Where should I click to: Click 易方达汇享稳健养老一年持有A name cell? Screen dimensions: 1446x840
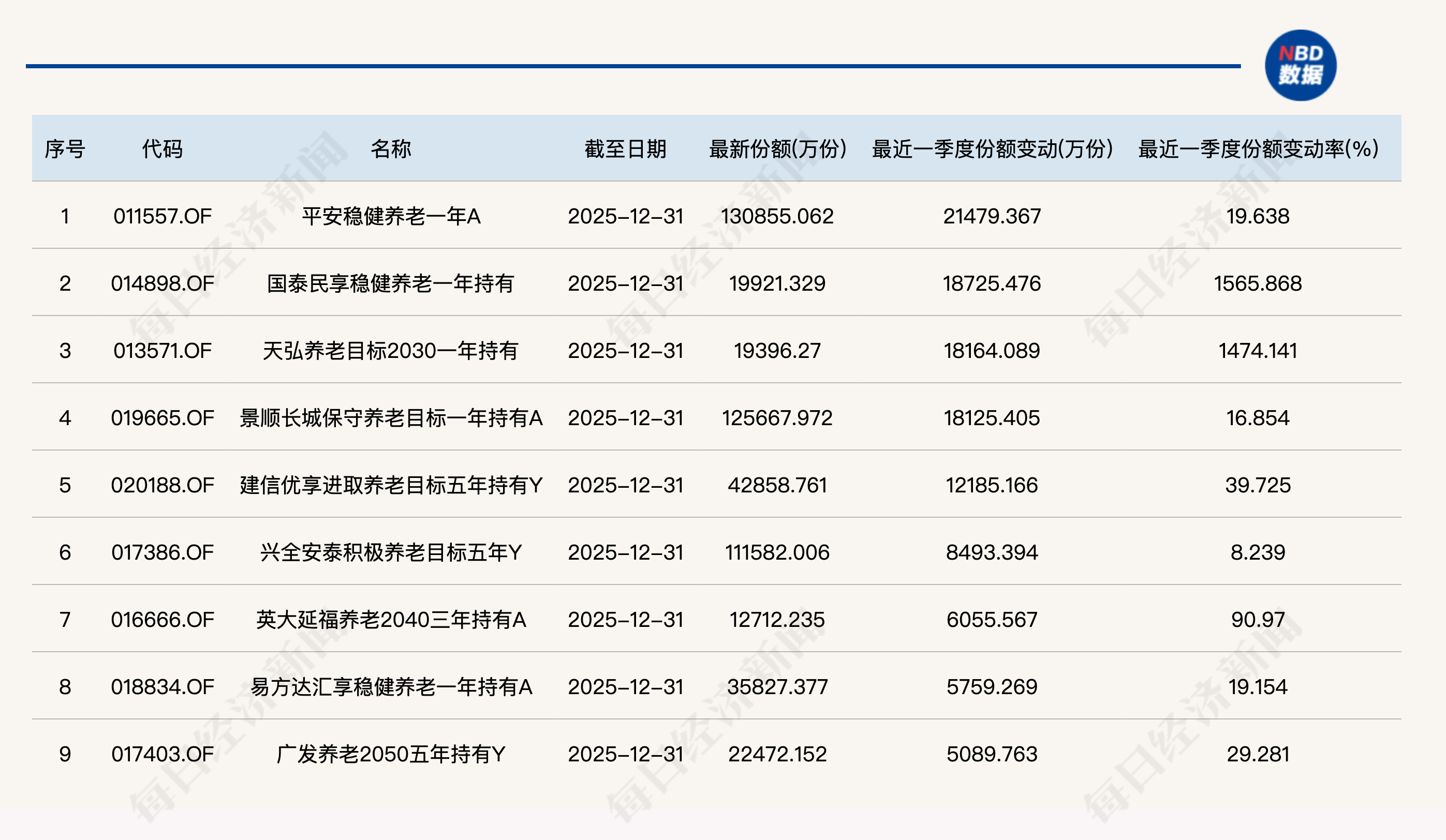pyautogui.click(x=391, y=687)
